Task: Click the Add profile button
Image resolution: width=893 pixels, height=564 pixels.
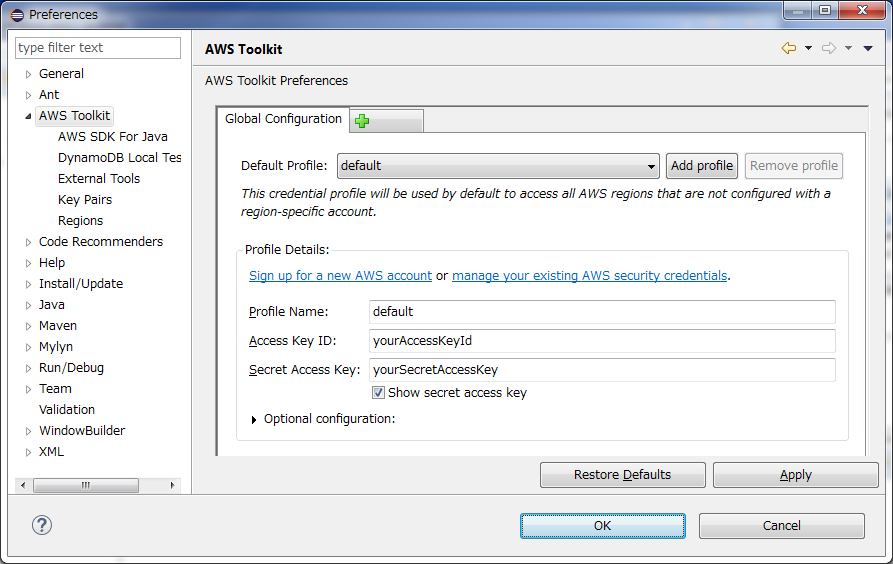Action: point(702,166)
